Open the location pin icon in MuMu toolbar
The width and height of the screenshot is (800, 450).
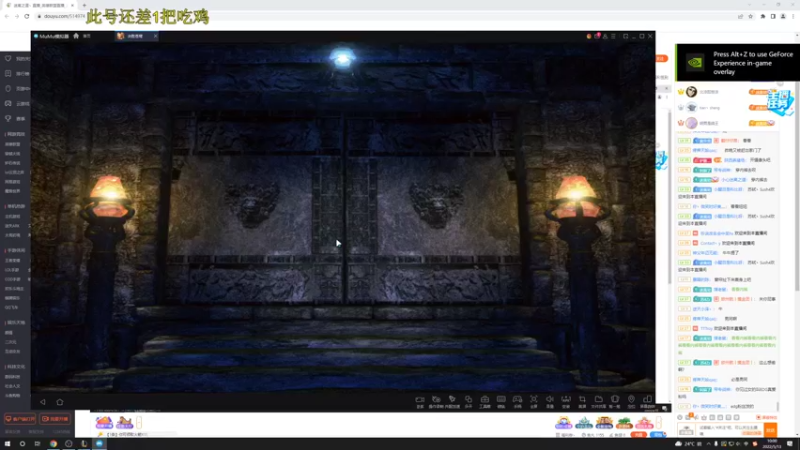pyautogui.click(x=631, y=401)
